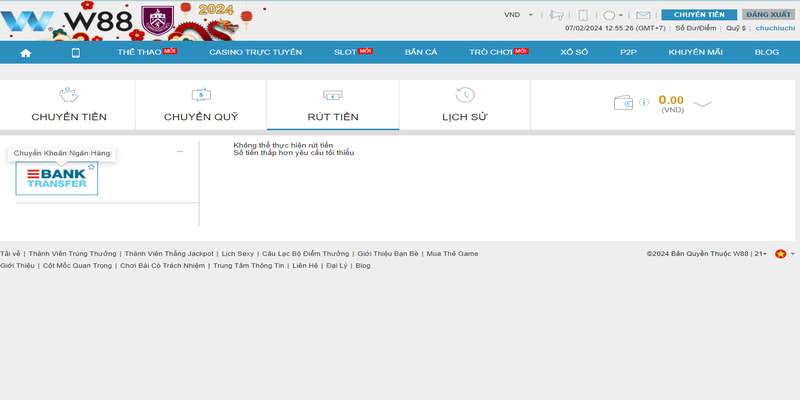Open the envelope messages icon
The image size is (800, 400).
[642, 16]
